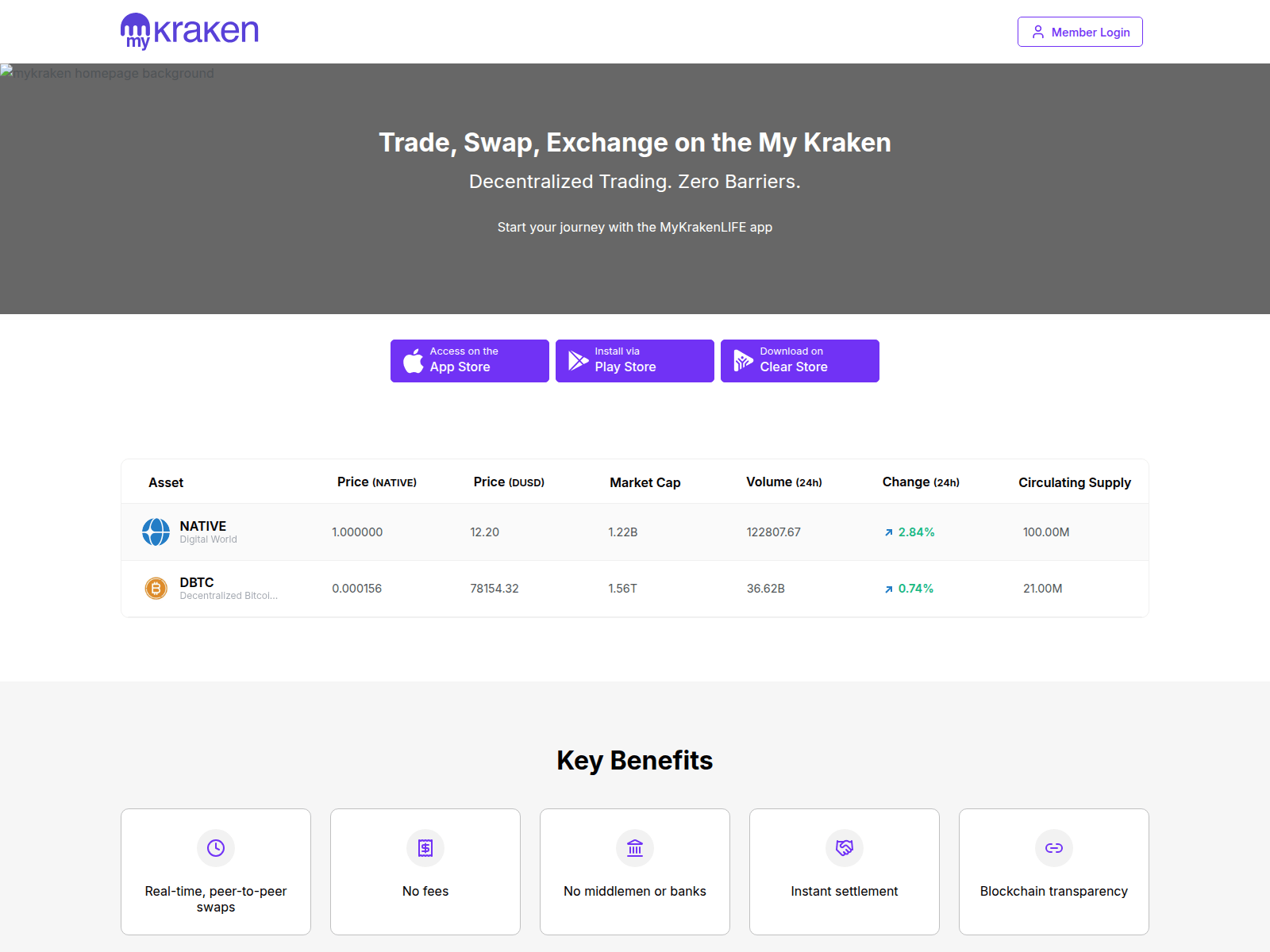Select the Circulating Supply column header
Screen dimensions: 1270x952
[x=1075, y=482]
